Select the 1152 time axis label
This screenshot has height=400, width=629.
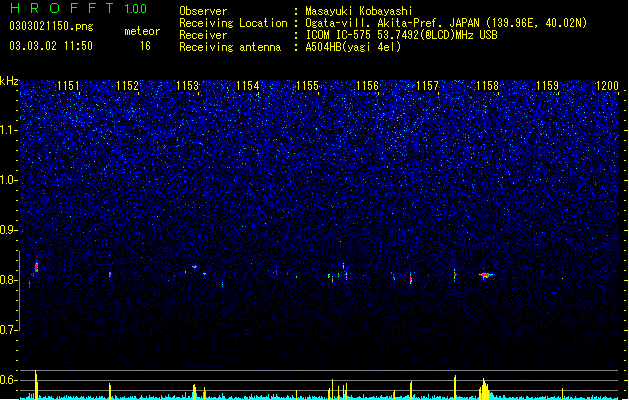coord(128,86)
